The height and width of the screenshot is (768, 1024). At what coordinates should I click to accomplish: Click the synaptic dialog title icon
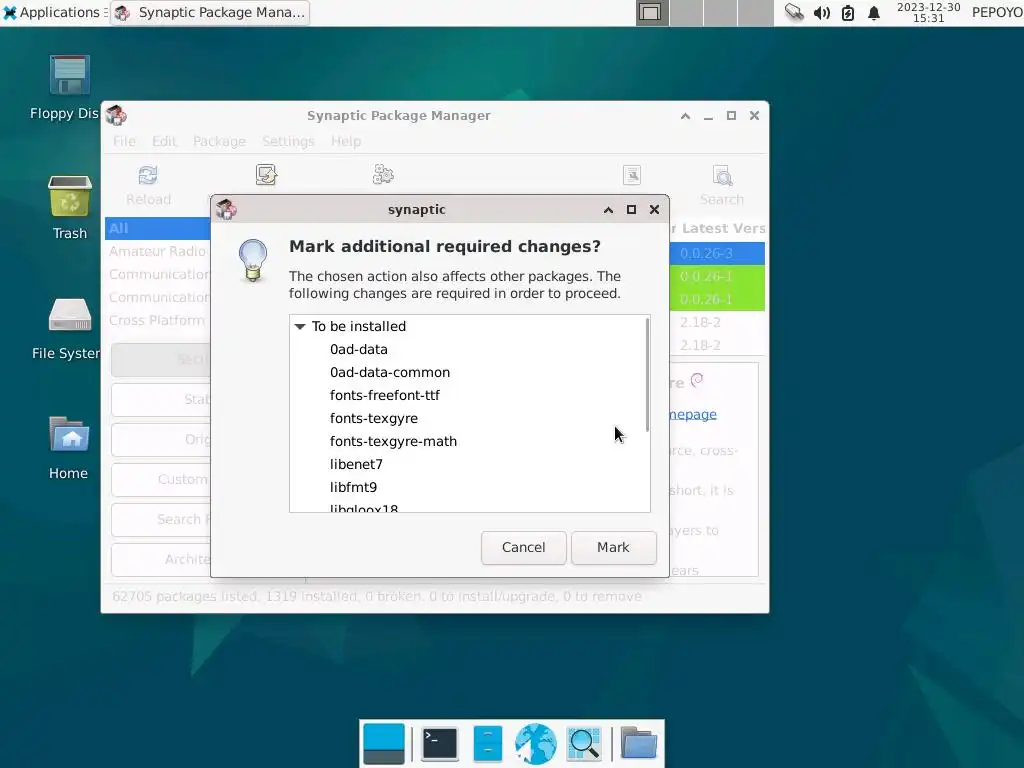click(227, 209)
